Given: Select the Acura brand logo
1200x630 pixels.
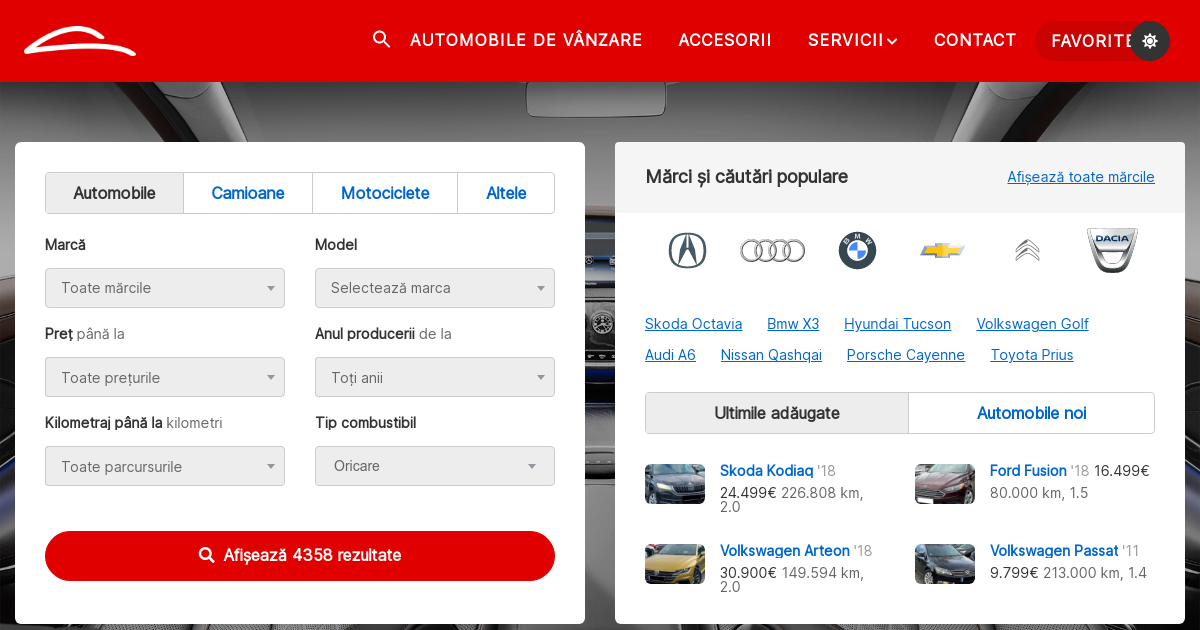Looking at the screenshot, I should (687, 250).
